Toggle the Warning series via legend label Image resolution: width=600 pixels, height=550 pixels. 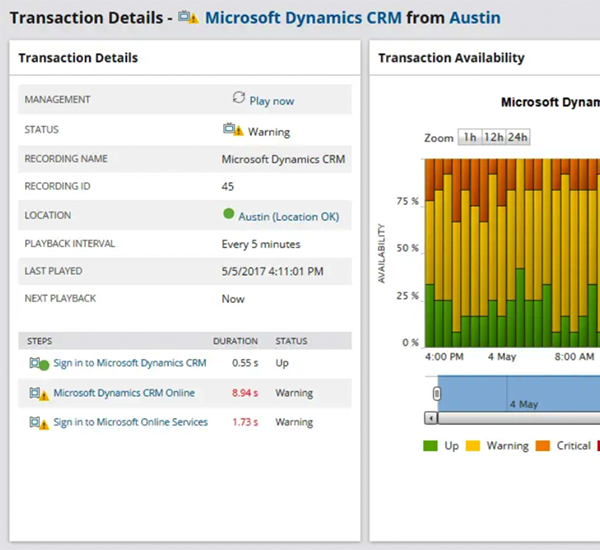(x=507, y=446)
